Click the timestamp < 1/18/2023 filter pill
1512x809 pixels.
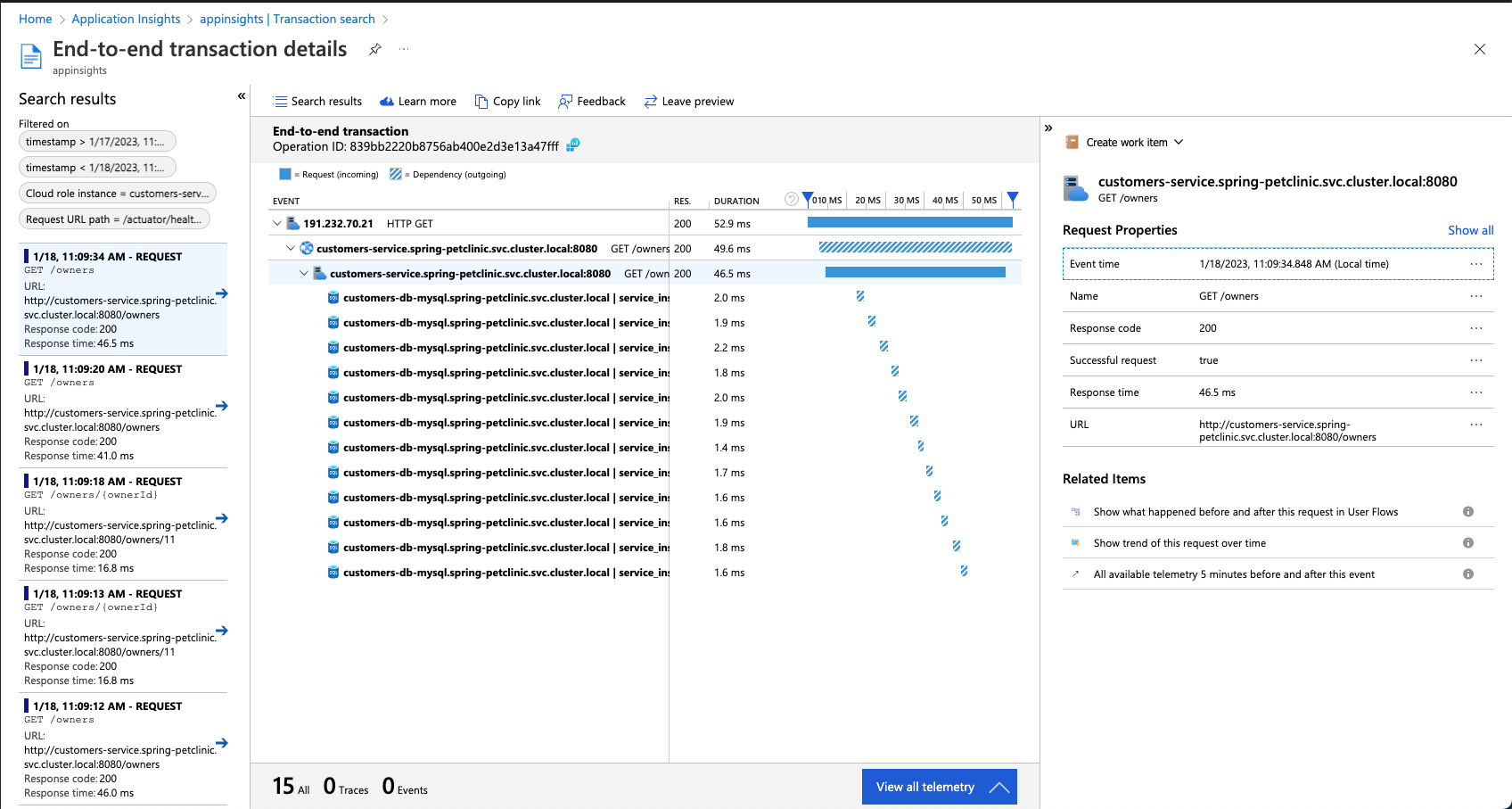(x=97, y=168)
